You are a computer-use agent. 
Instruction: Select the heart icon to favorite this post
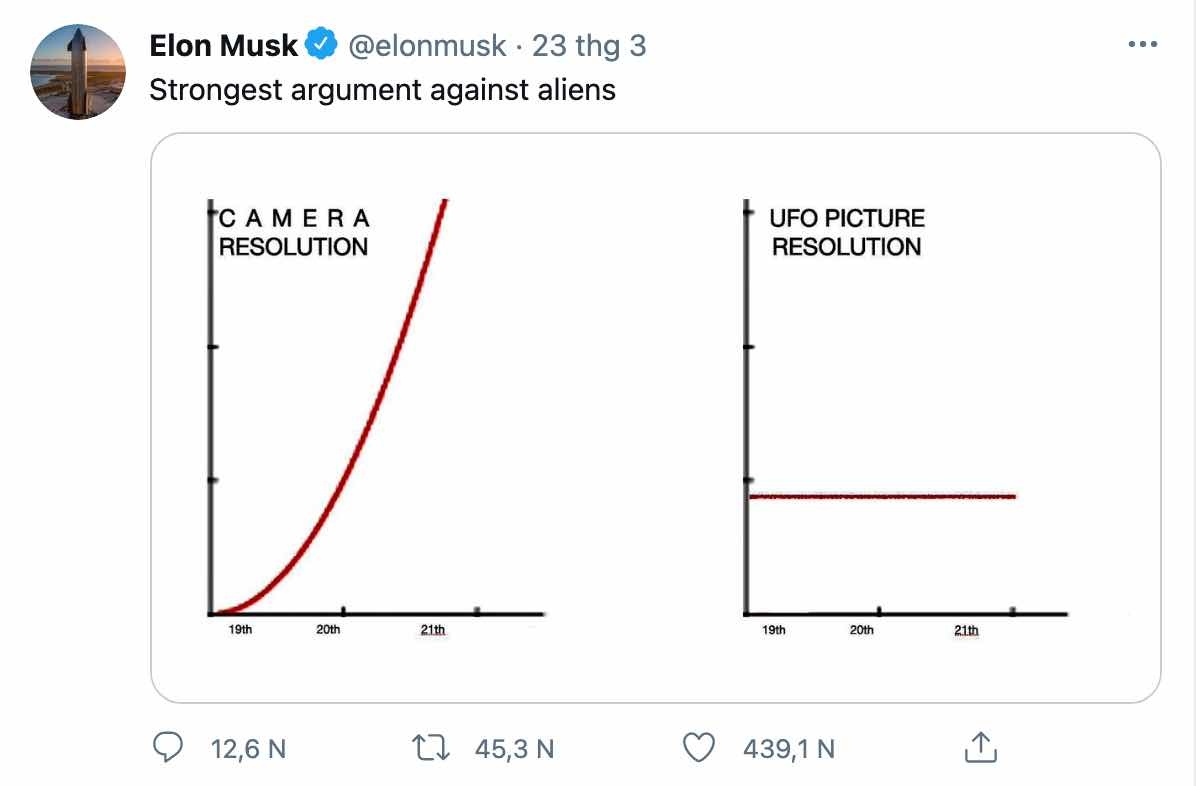(x=701, y=748)
